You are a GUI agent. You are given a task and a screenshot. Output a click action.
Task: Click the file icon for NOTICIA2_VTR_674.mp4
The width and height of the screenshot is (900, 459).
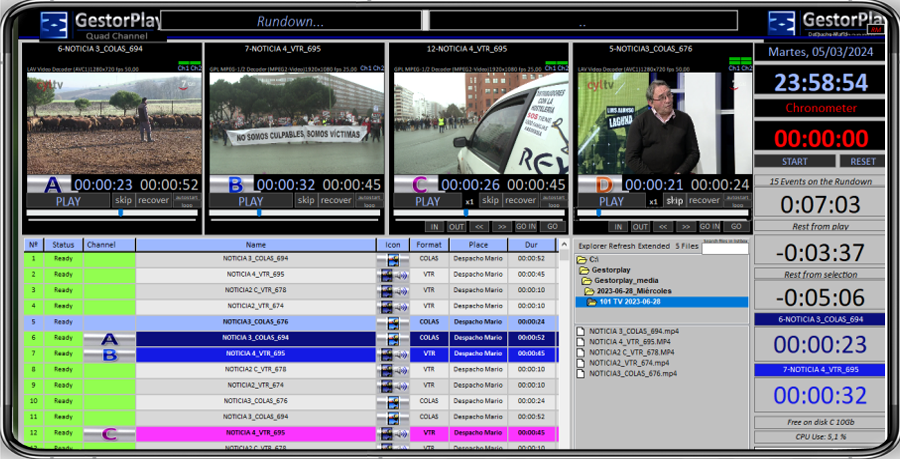point(582,363)
